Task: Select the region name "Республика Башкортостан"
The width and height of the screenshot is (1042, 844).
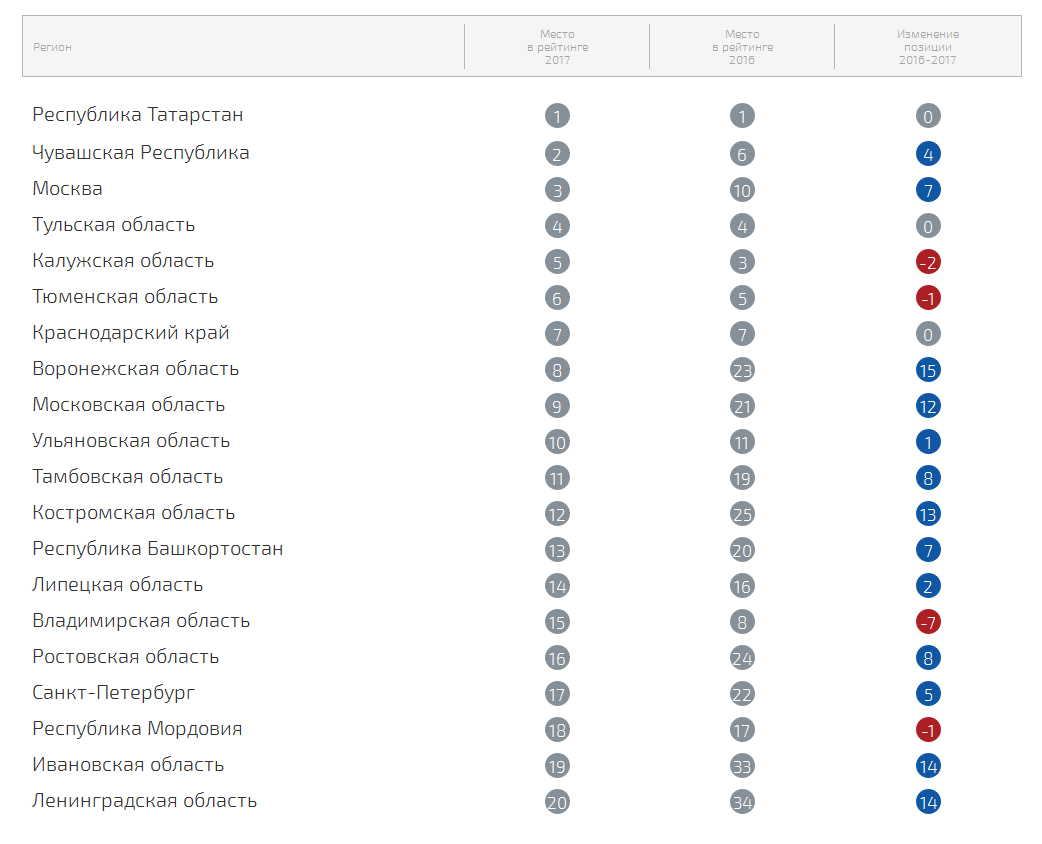Action: [157, 548]
